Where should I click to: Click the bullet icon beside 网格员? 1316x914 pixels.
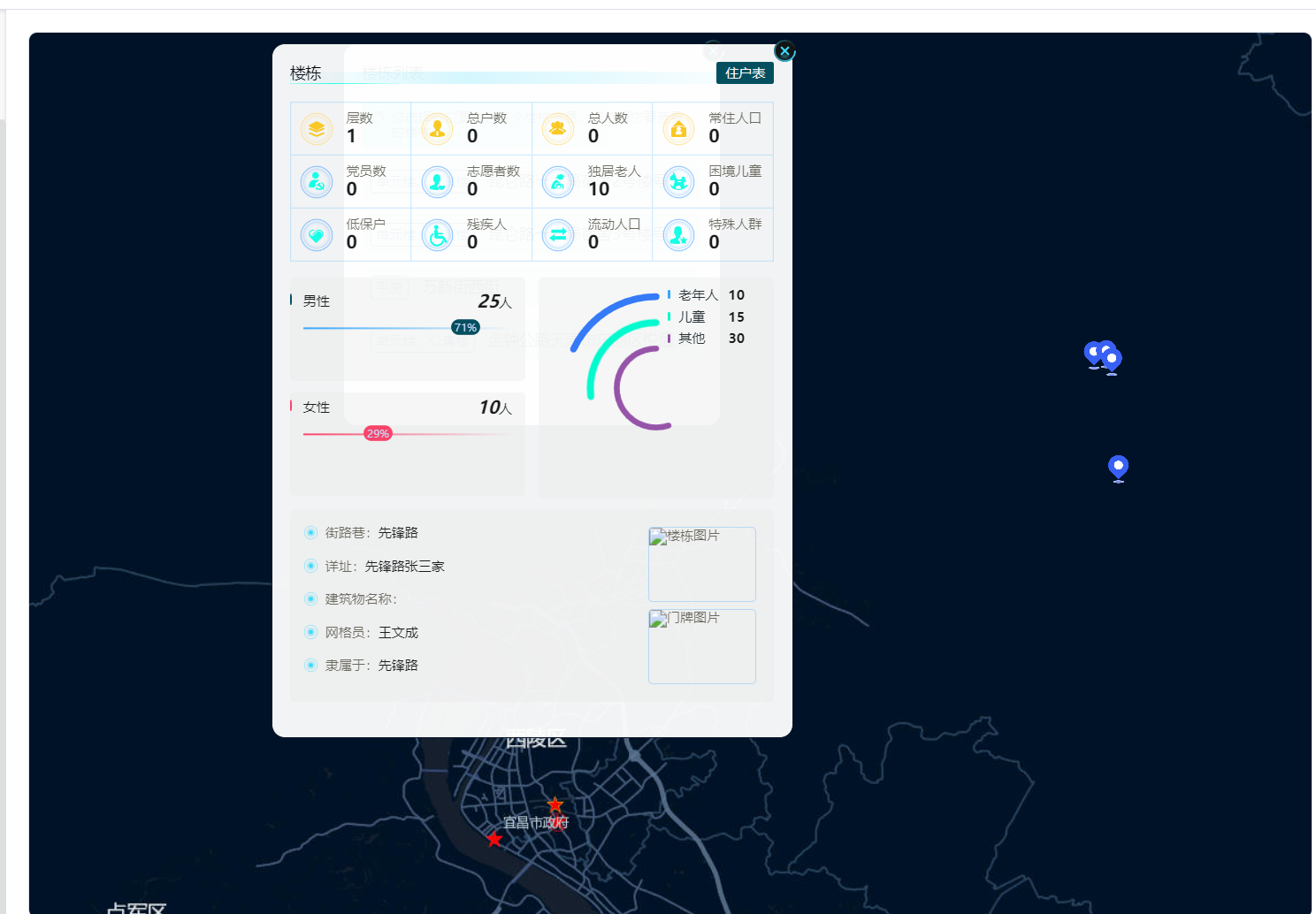point(310,632)
